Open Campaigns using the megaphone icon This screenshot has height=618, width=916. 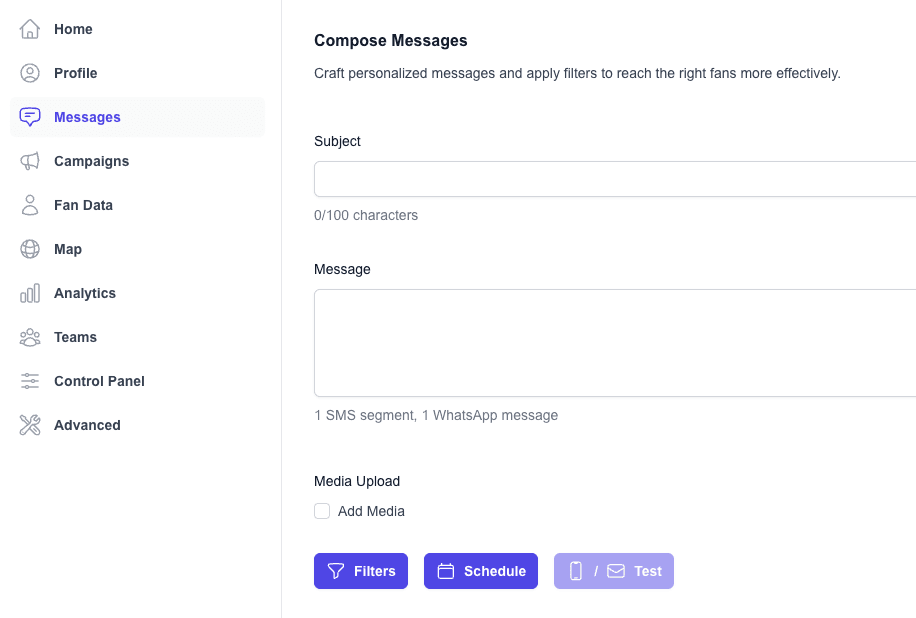point(30,161)
